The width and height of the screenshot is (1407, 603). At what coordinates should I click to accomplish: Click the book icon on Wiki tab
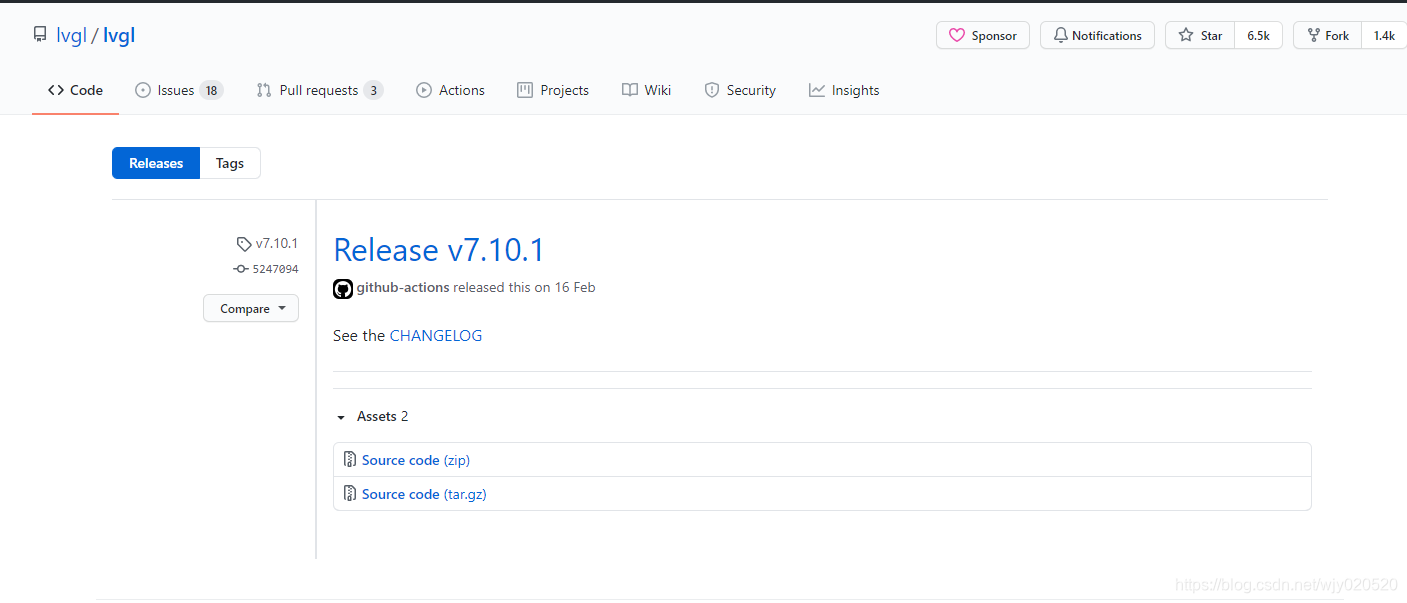click(x=630, y=90)
